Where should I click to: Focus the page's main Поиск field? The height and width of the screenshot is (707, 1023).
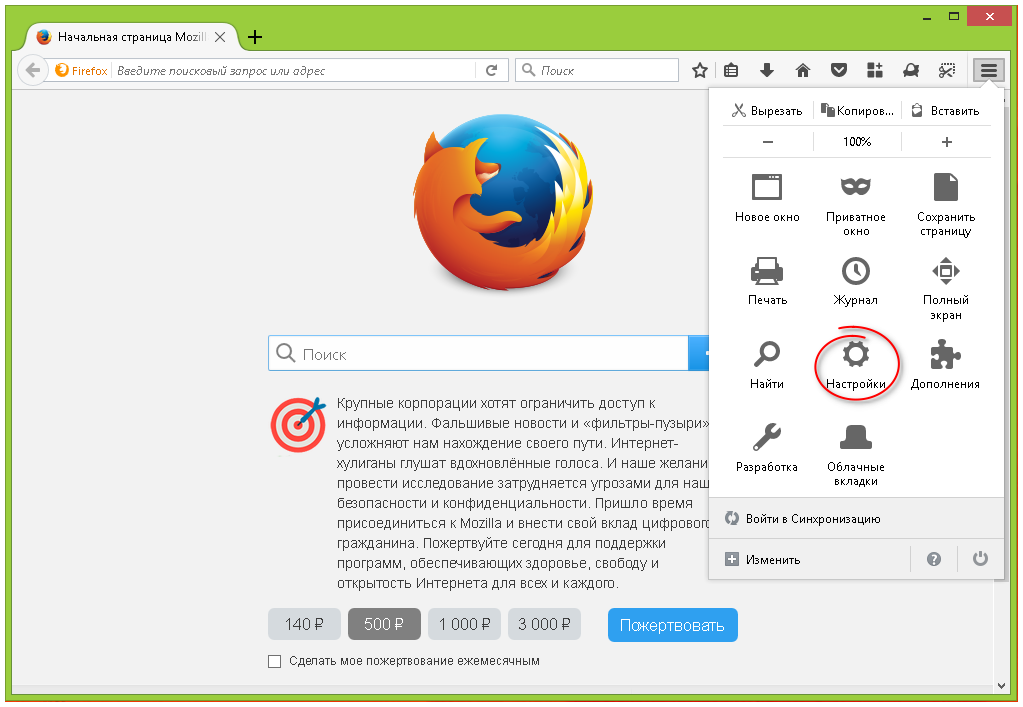click(x=478, y=354)
